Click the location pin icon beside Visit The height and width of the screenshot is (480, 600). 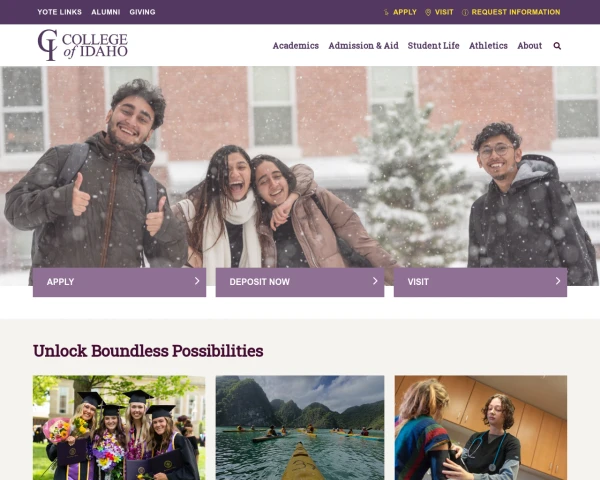[428, 12]
